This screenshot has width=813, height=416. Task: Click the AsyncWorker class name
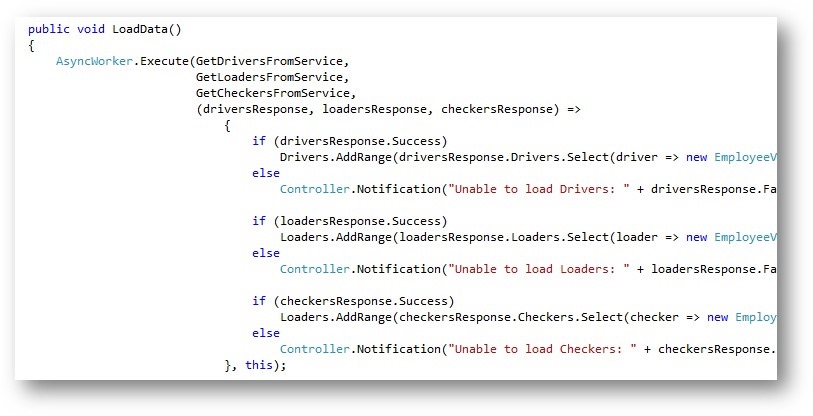coord(94,61)
